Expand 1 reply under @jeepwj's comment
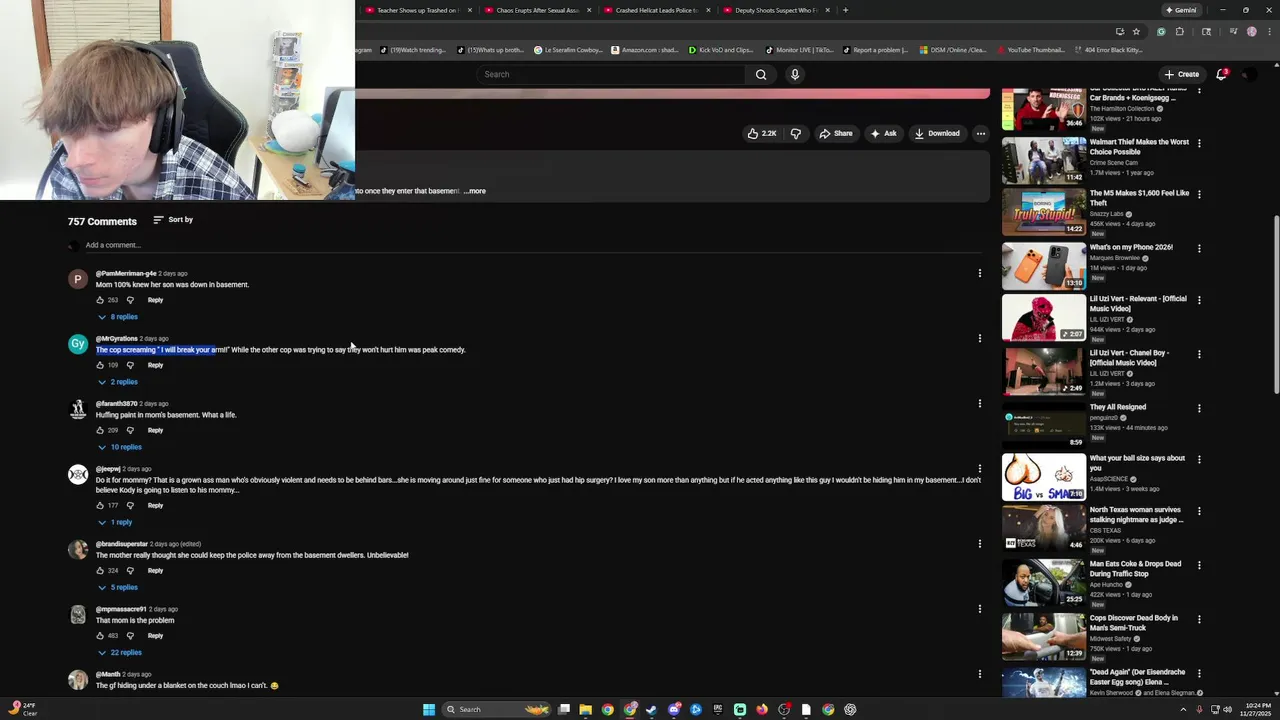 116,522
